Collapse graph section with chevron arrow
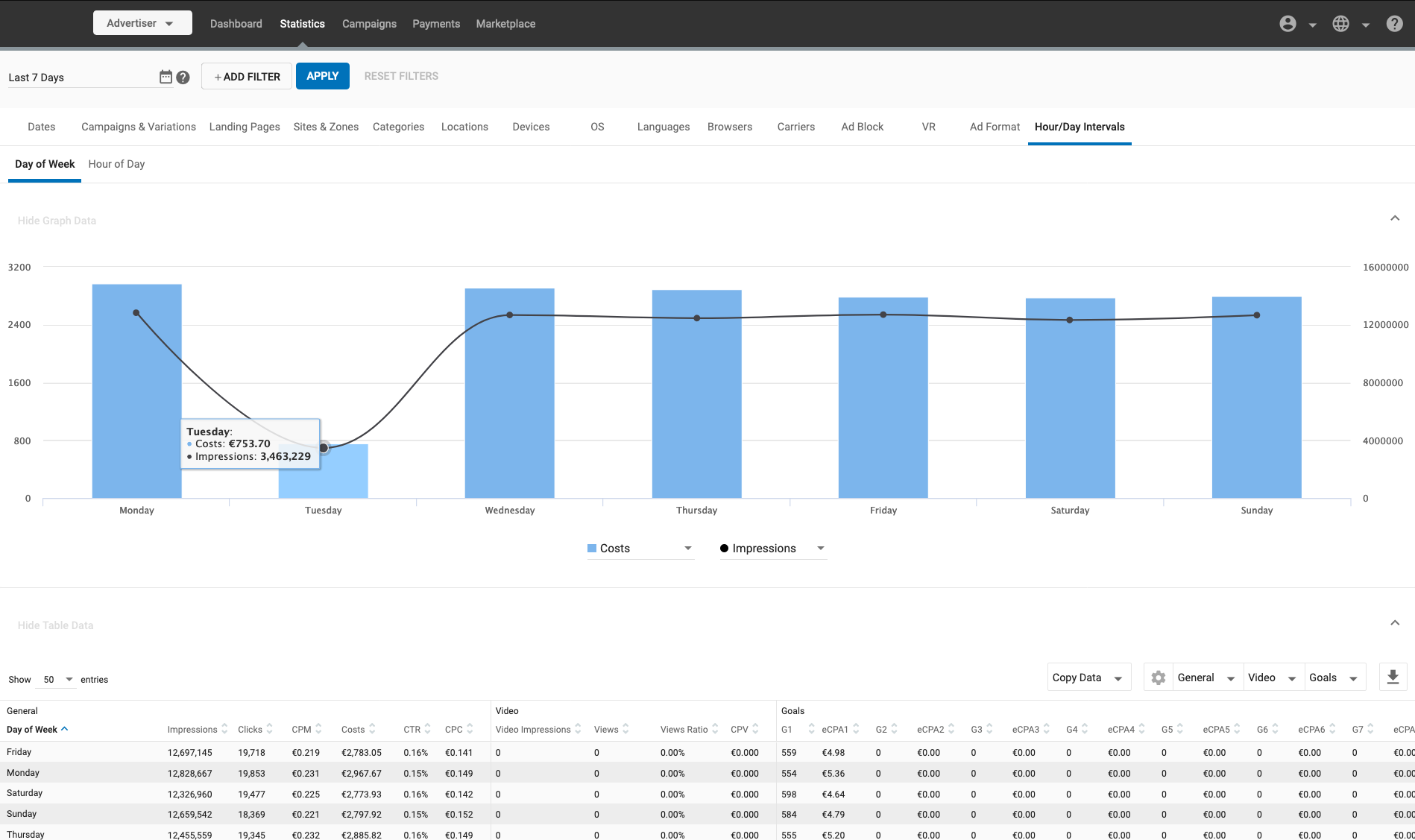Viewport: 1415px width, 840px height. coord(1394,218)
